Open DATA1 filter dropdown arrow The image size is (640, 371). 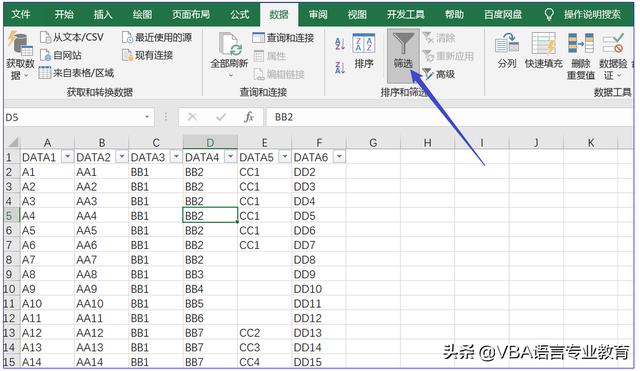tap(67, 157)
